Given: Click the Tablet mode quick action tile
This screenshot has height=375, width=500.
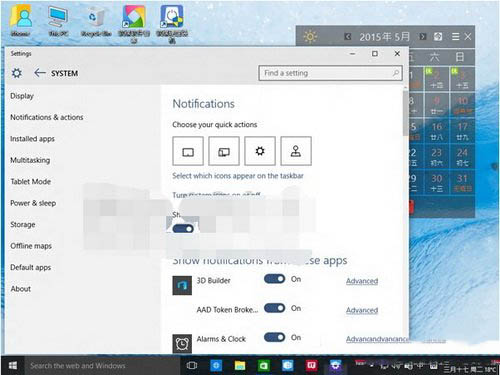Looking at the screenshot, I should tap(188, 151).
